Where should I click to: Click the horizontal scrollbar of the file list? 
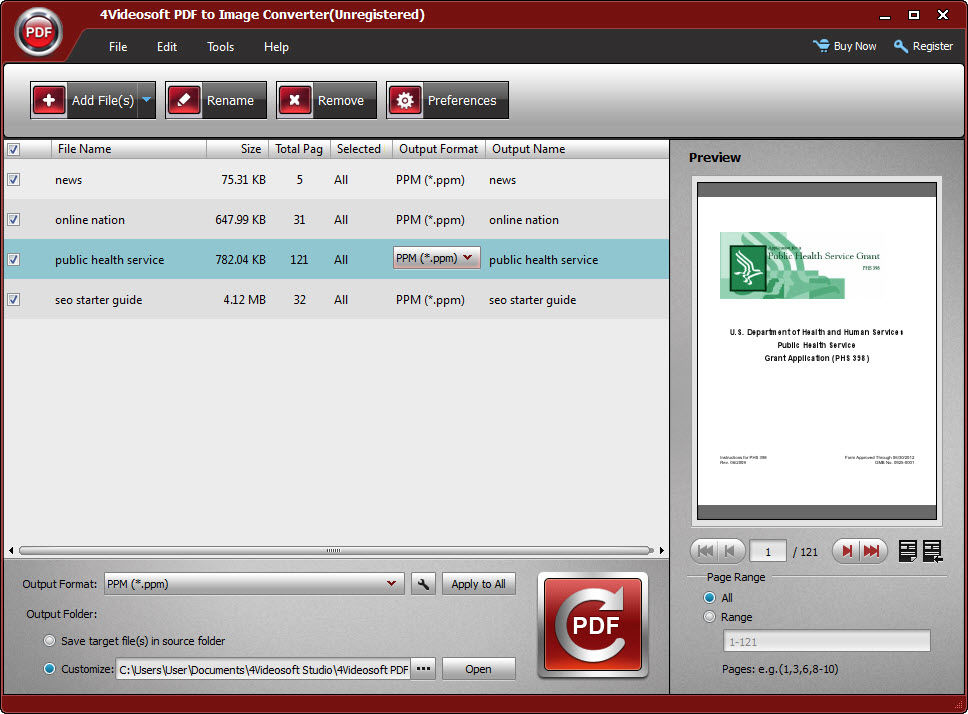(336, 550)
